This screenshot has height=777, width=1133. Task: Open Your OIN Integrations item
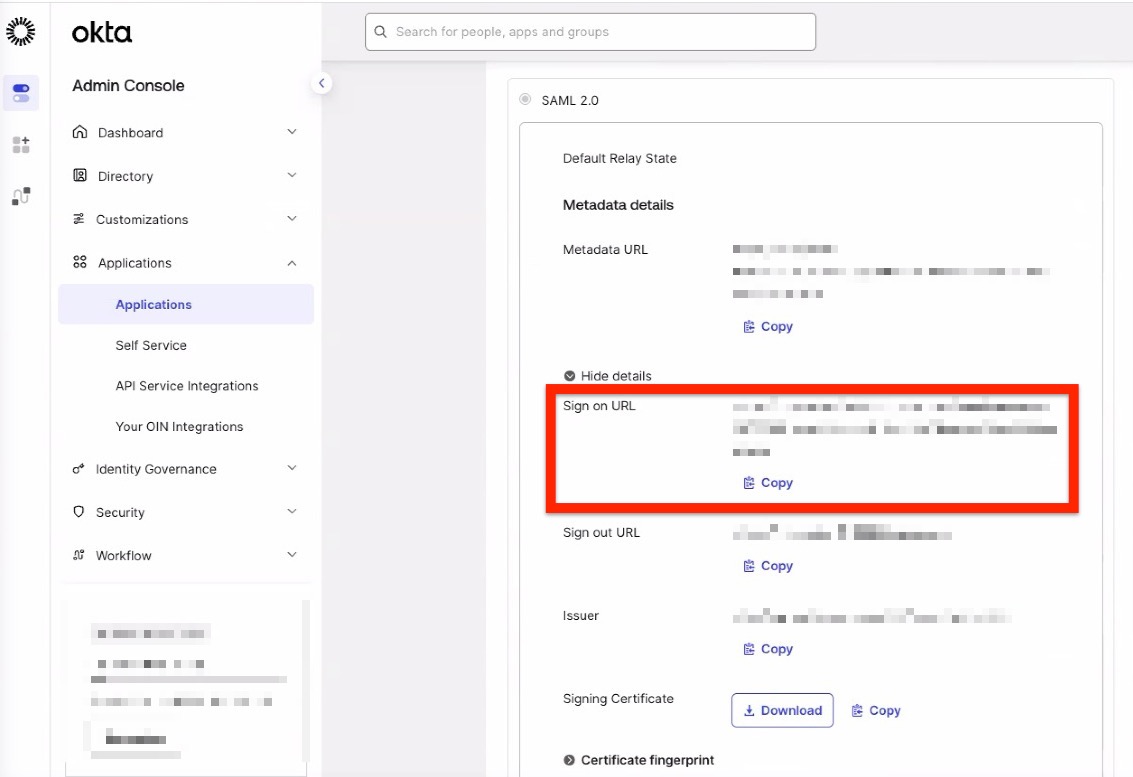[179, 426]
